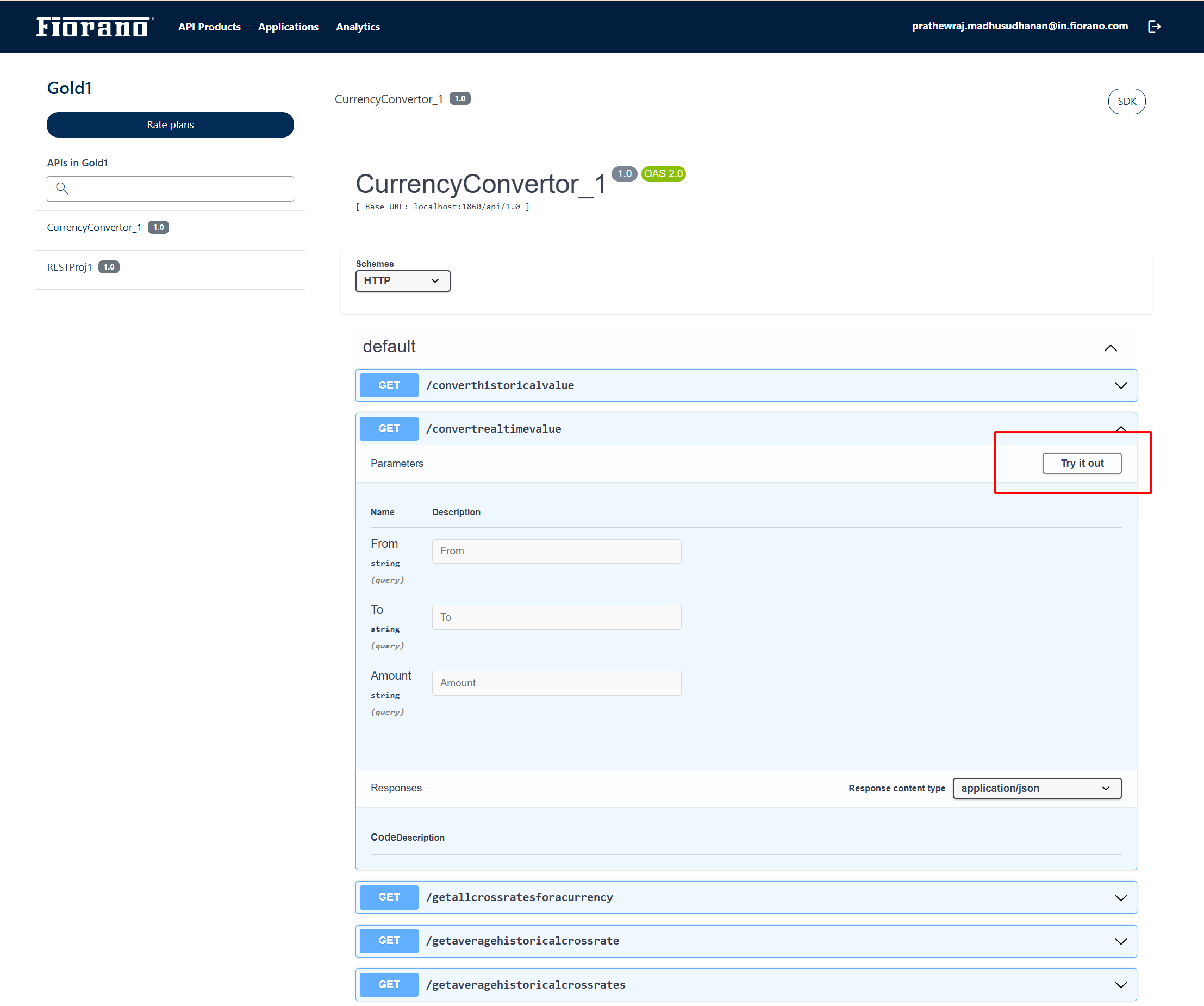Click the OAS 2.0 badge
This screenshot has width=1204, height=1006.
[x=663, y=174]
